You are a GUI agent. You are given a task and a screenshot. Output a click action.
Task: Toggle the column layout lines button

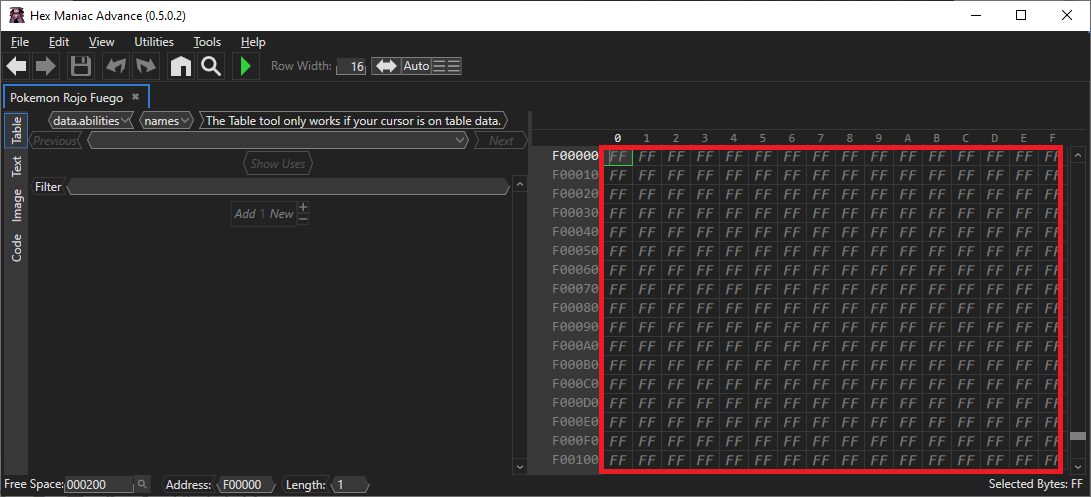pyautogui.click(x=446, y=66)
